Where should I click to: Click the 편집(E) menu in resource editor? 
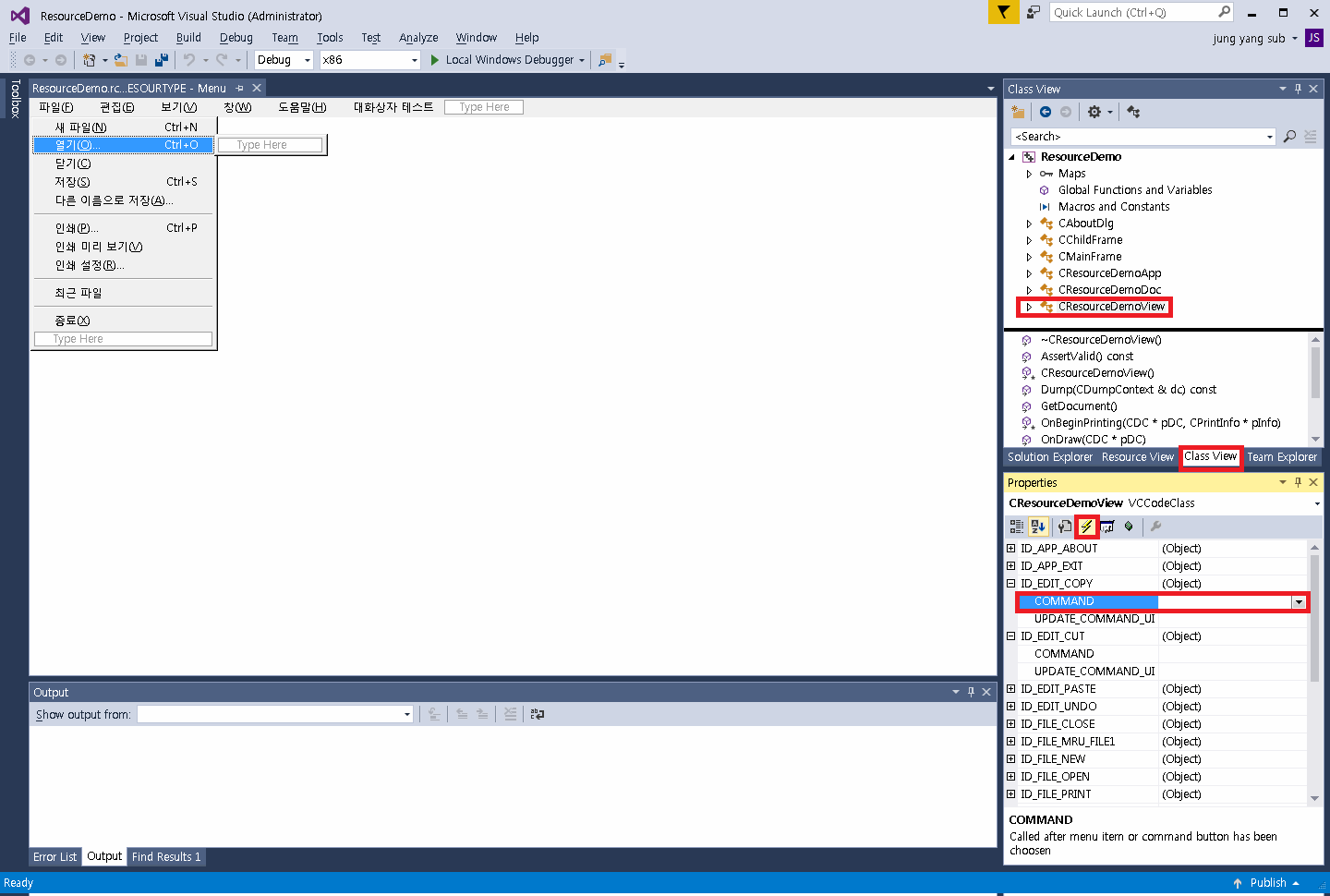[117, 107]
